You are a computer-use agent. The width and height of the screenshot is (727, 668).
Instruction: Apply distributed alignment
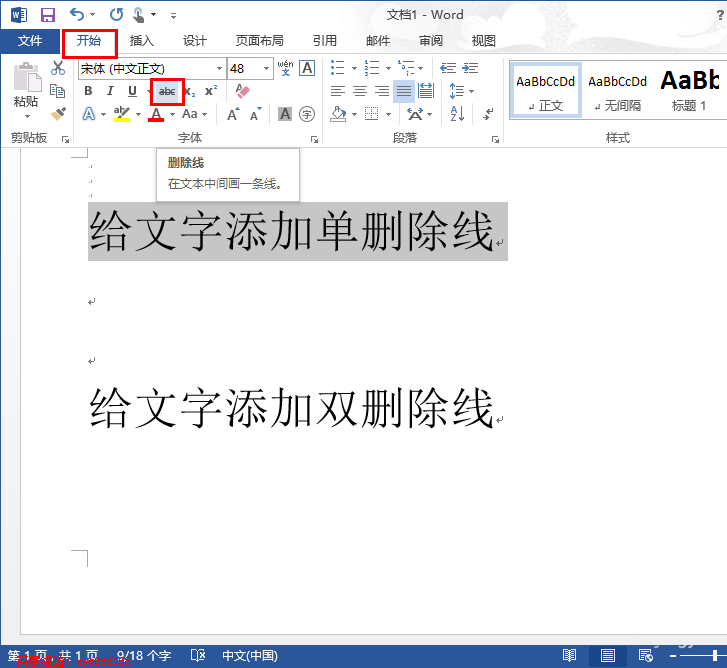tap(426, 91)
